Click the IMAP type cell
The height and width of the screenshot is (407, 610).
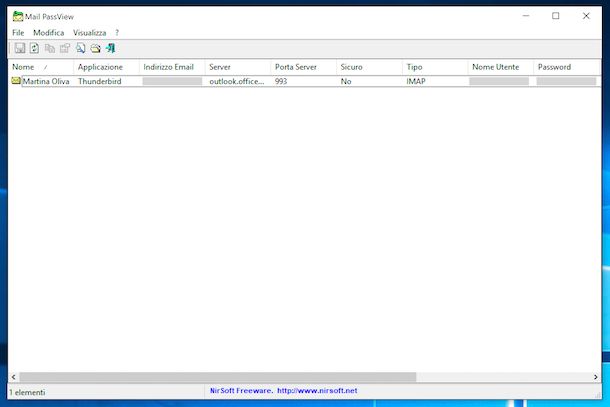[416, 81]
